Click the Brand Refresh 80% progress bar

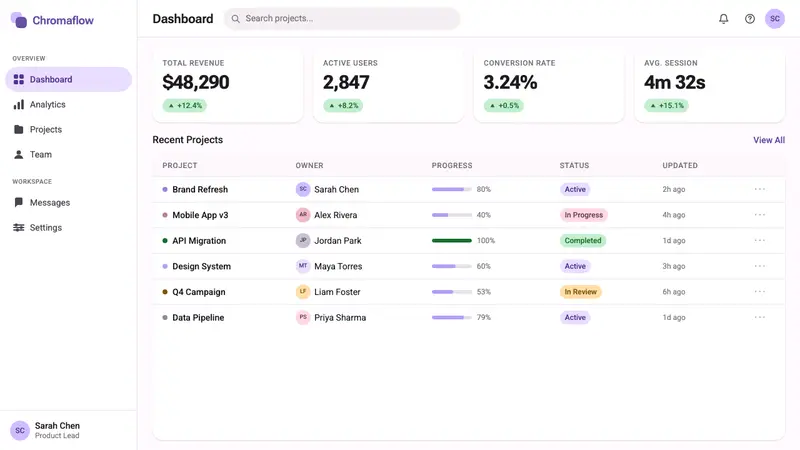452,189
